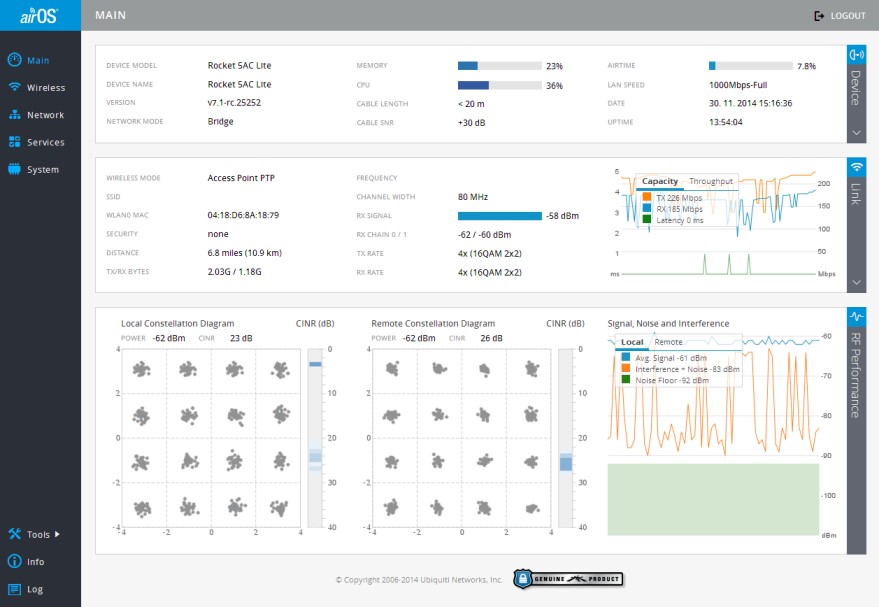Click the RF Performance vertical panel label
Screen dimensions: 879x607
pyautogui.click(x=856, y=375)
